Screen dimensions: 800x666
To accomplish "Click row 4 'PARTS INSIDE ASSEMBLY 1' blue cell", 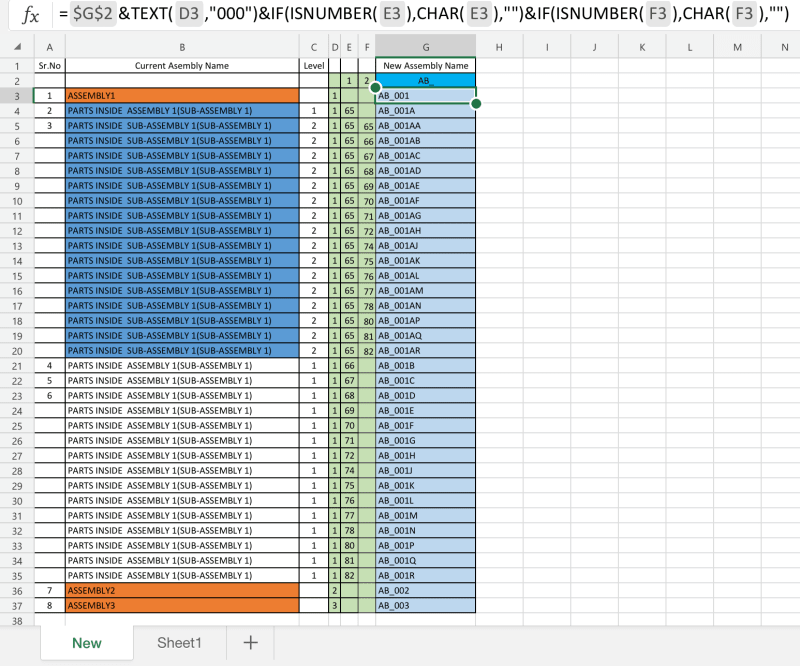I will [x=182, y=111].
